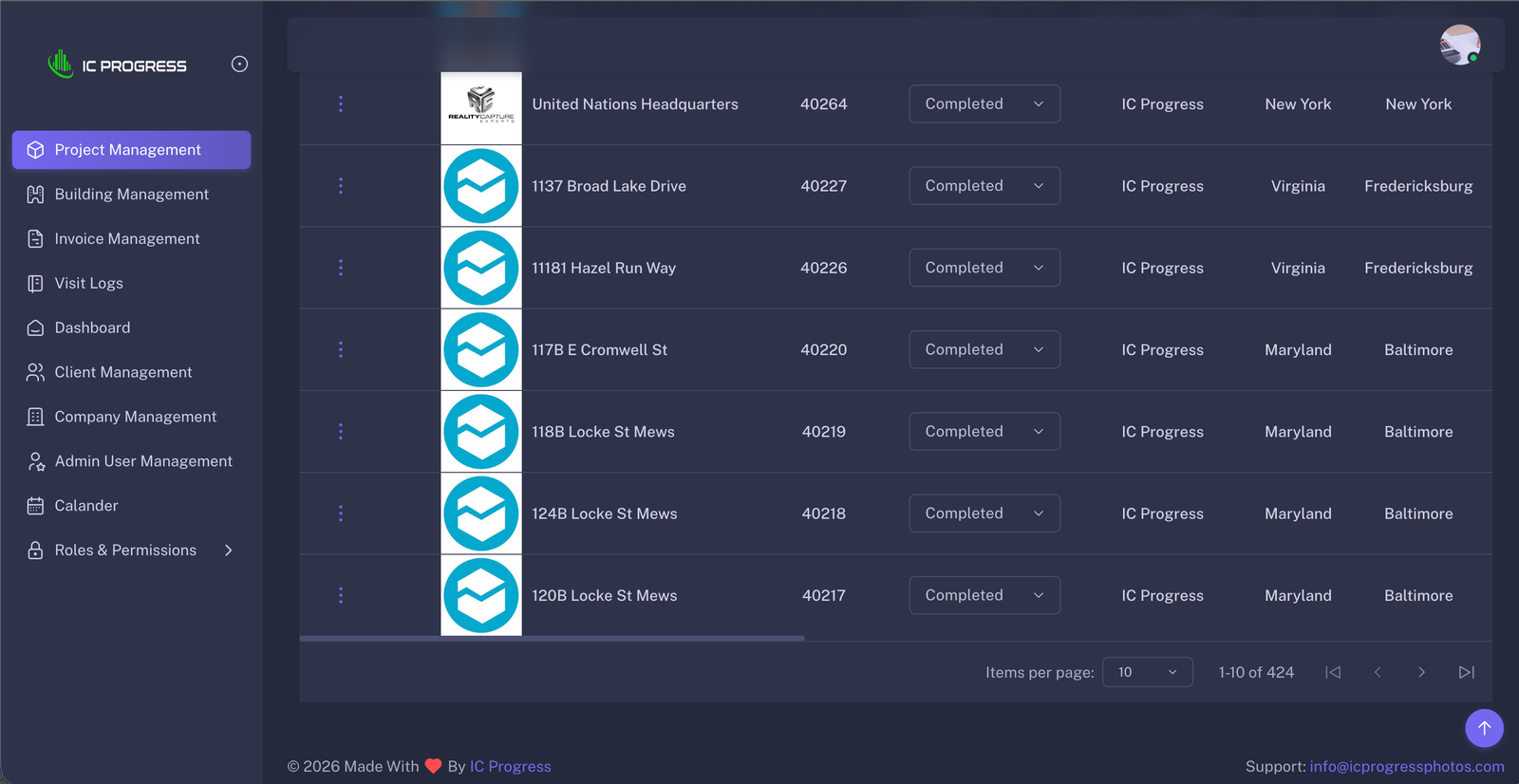Open row actions for 1137 Broad Lake Drive
Screen dimensions: 1519x784
pos(341,186)
